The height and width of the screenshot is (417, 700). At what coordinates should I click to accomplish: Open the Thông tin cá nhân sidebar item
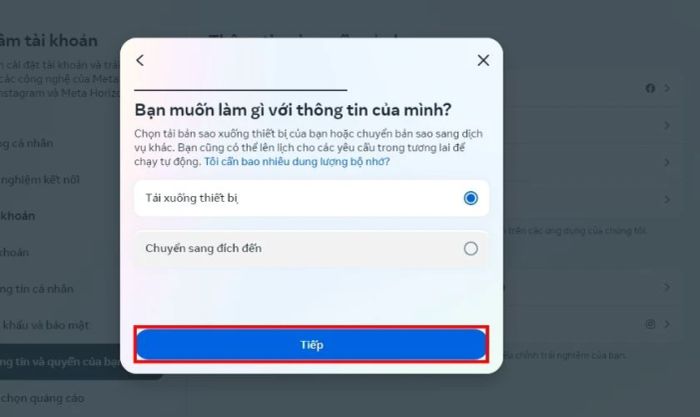click(37, 289)
